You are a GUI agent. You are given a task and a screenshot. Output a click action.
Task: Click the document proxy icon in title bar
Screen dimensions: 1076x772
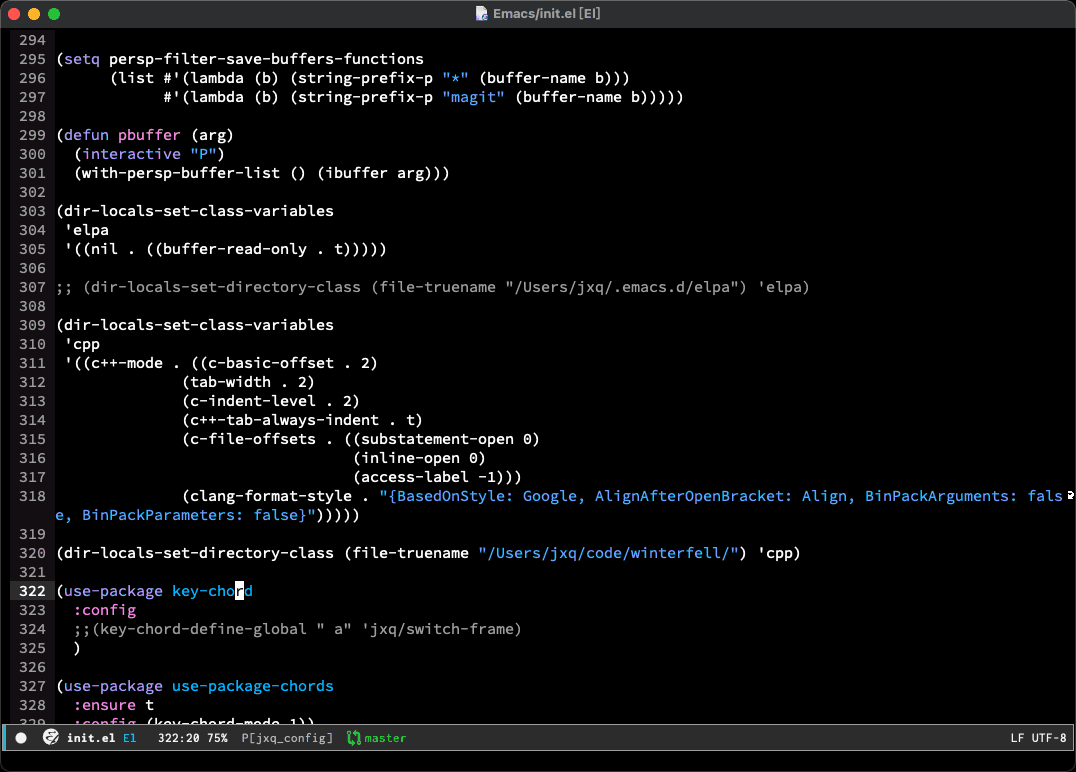[x=483, y=14]
